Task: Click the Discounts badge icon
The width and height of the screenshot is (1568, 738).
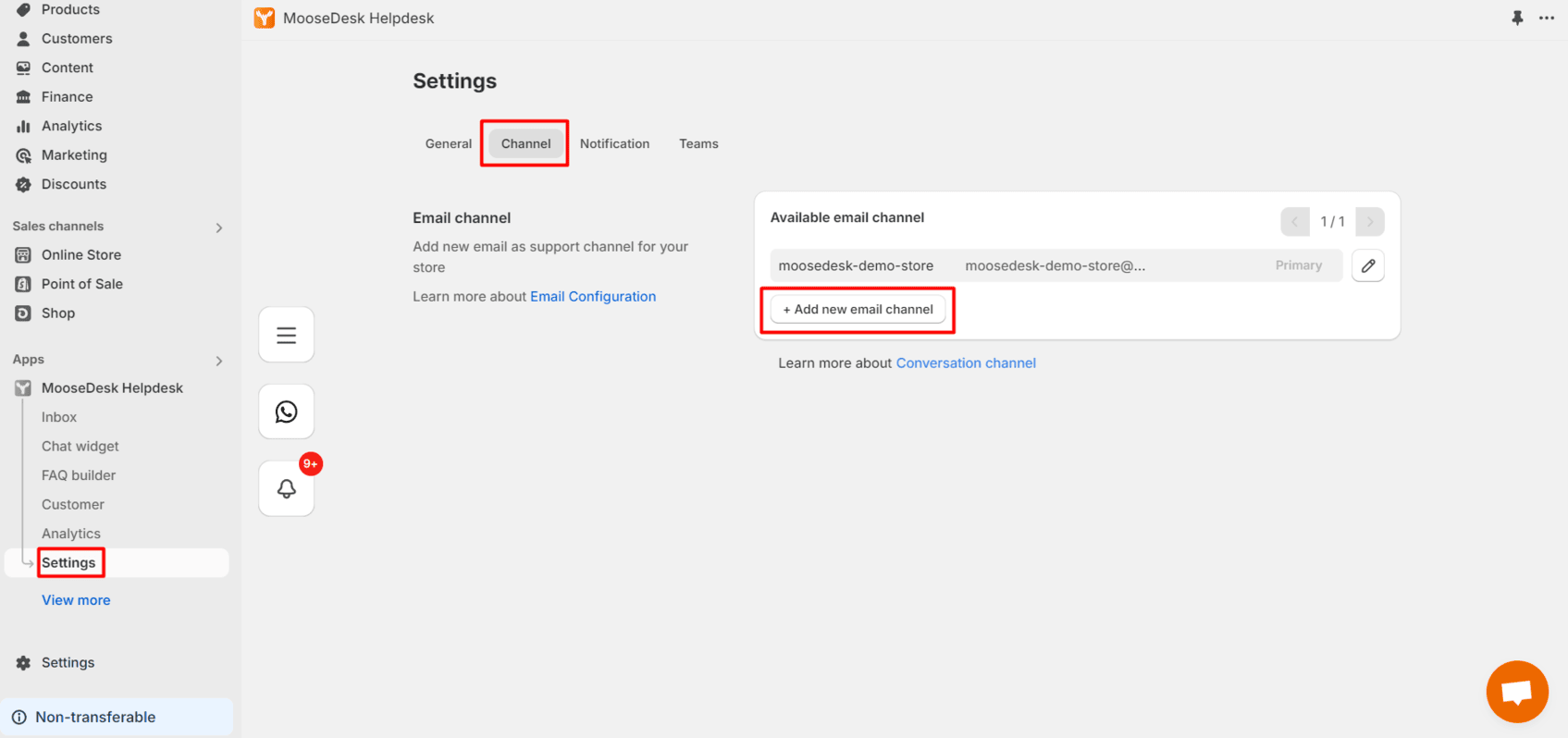Action: pos(23,184)
